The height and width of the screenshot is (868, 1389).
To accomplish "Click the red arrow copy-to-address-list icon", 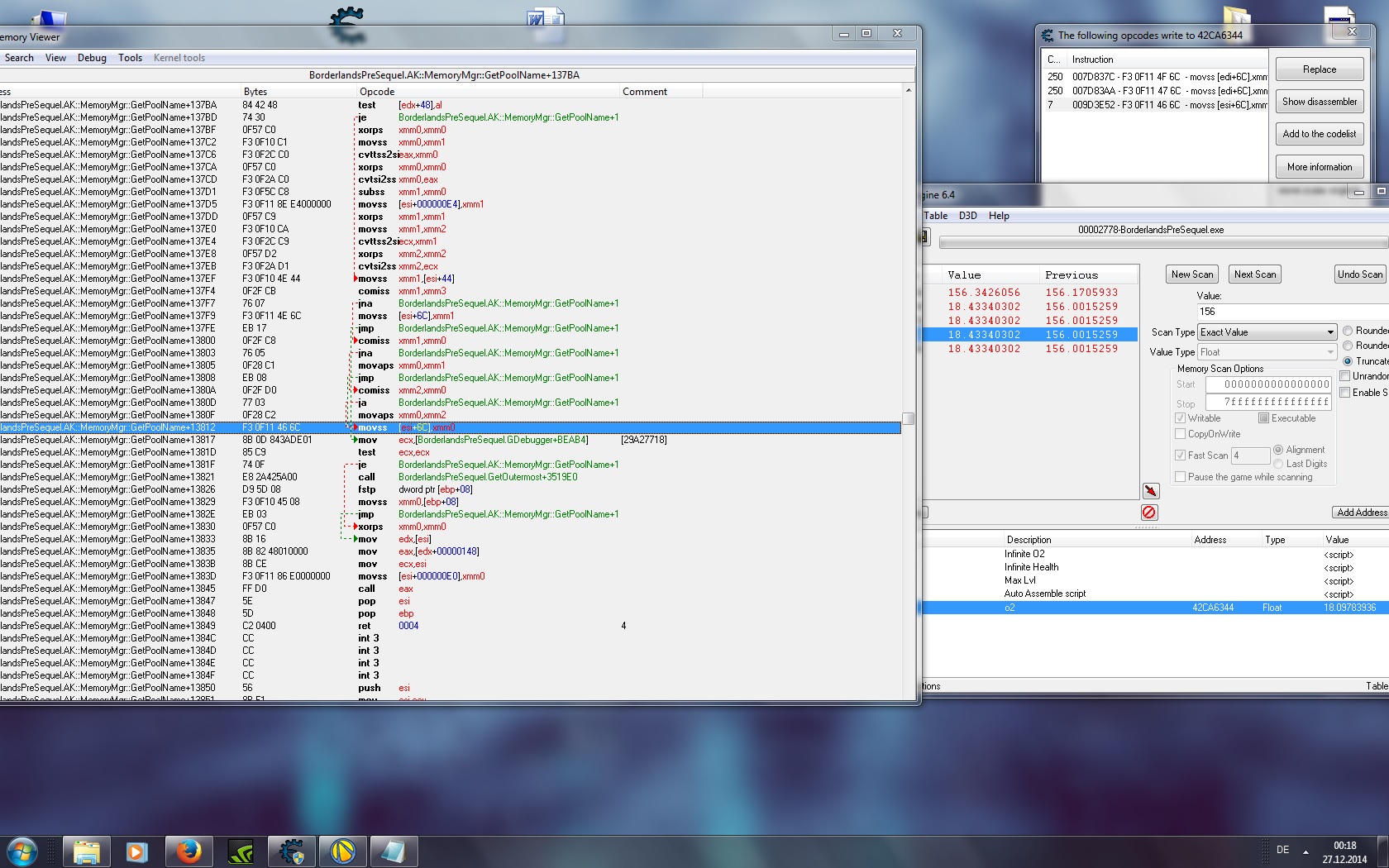I will coord(1150,491).
